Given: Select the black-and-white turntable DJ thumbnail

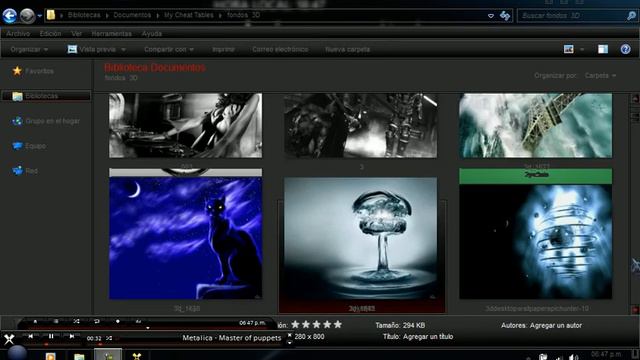Looking at the screenshot, I should [186, 125].
